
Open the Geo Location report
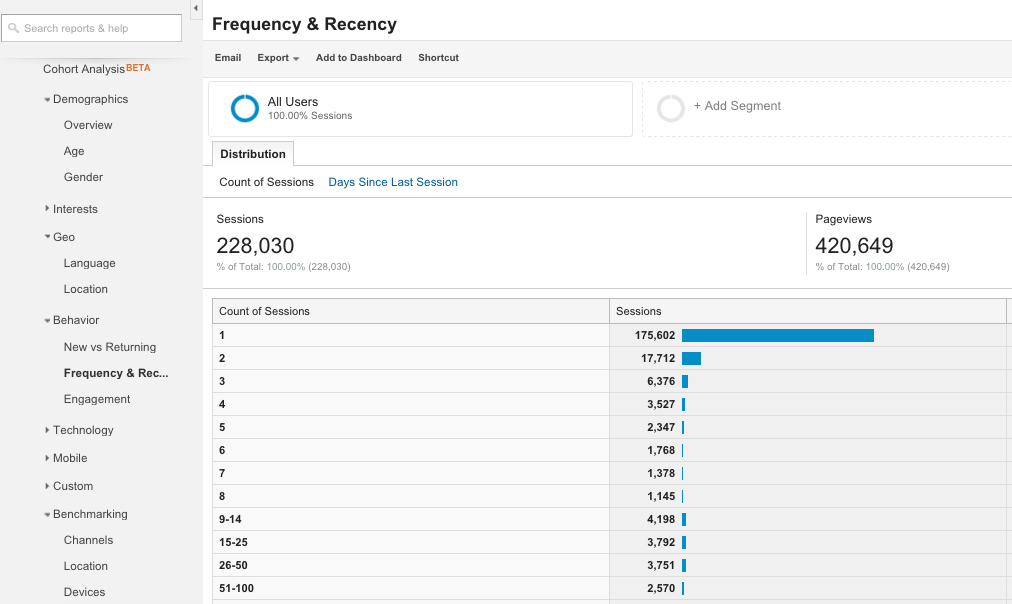pyautogui.click(x=85, y=289)
